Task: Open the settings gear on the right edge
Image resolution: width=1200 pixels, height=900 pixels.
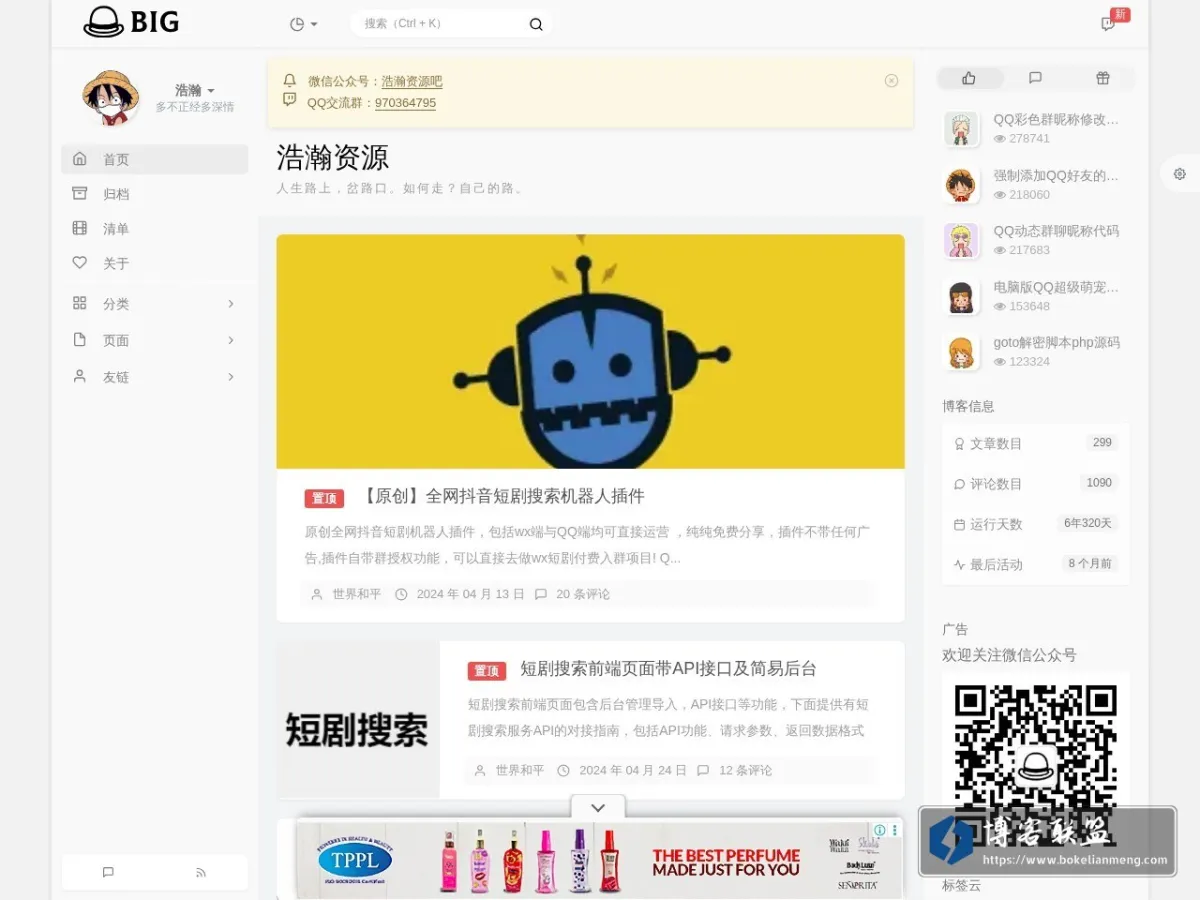Action: 1180,174
